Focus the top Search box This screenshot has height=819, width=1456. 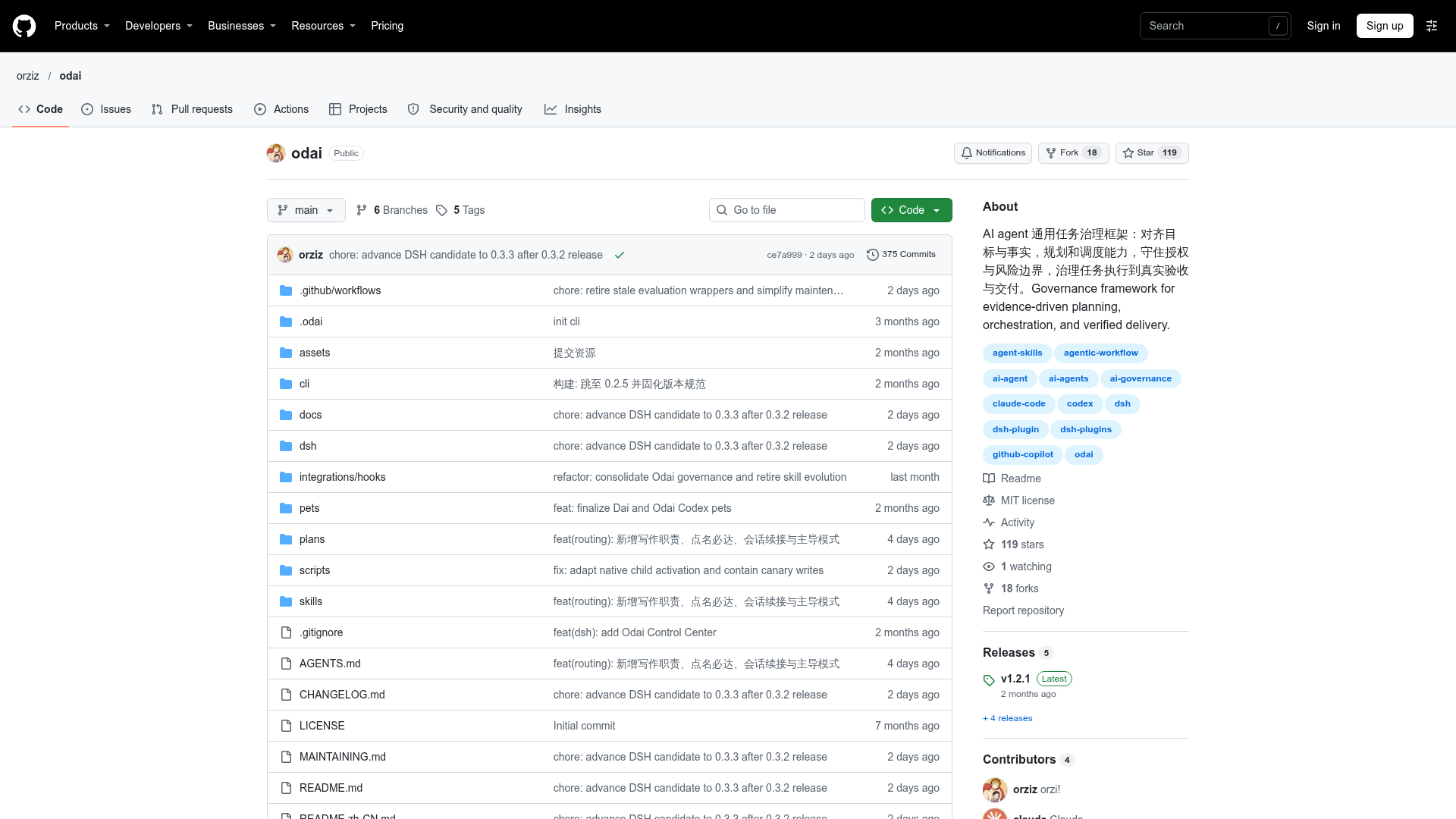pyautogui.click(x=1215, y=26)
